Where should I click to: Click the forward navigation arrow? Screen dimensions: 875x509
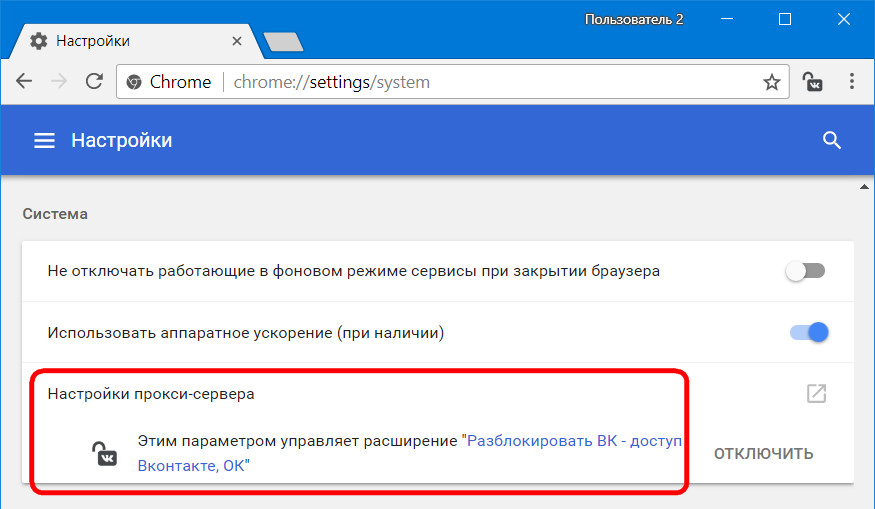pyautogui.click(x=59, y=81)
